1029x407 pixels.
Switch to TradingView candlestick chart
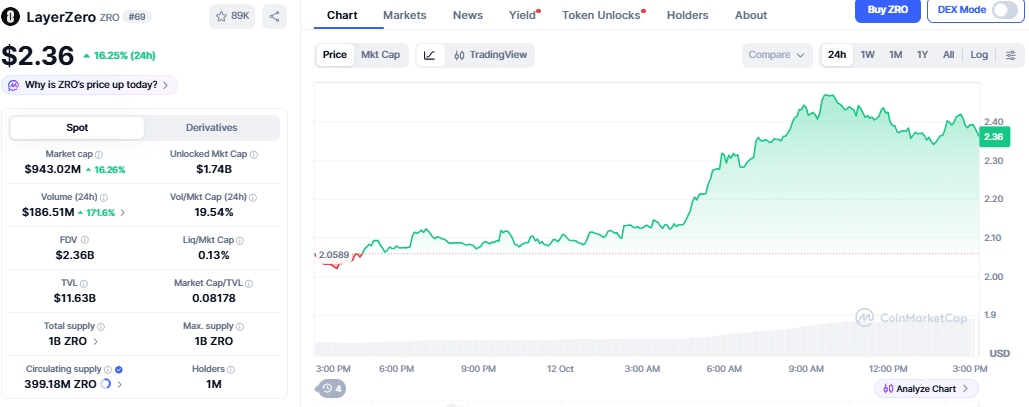490,55
